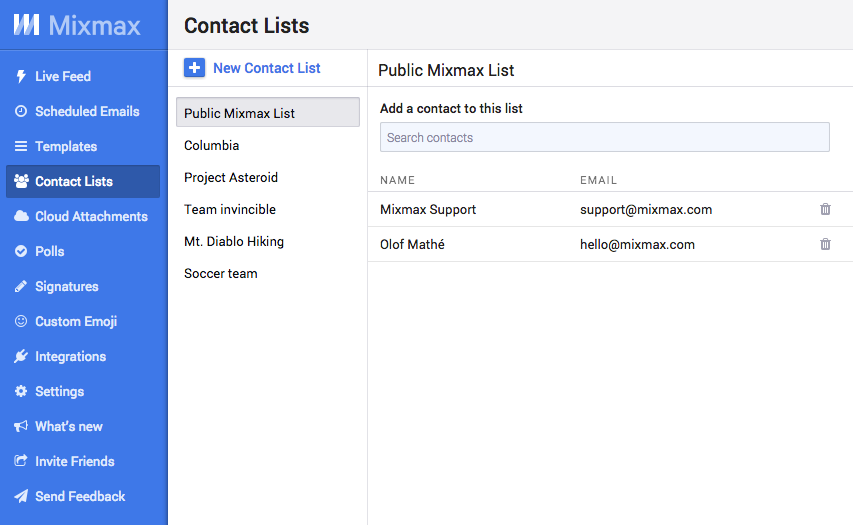The image size is (853, 525).
Task: Open the Templates section
Action: pyautogui.click(x=66, y=146)
